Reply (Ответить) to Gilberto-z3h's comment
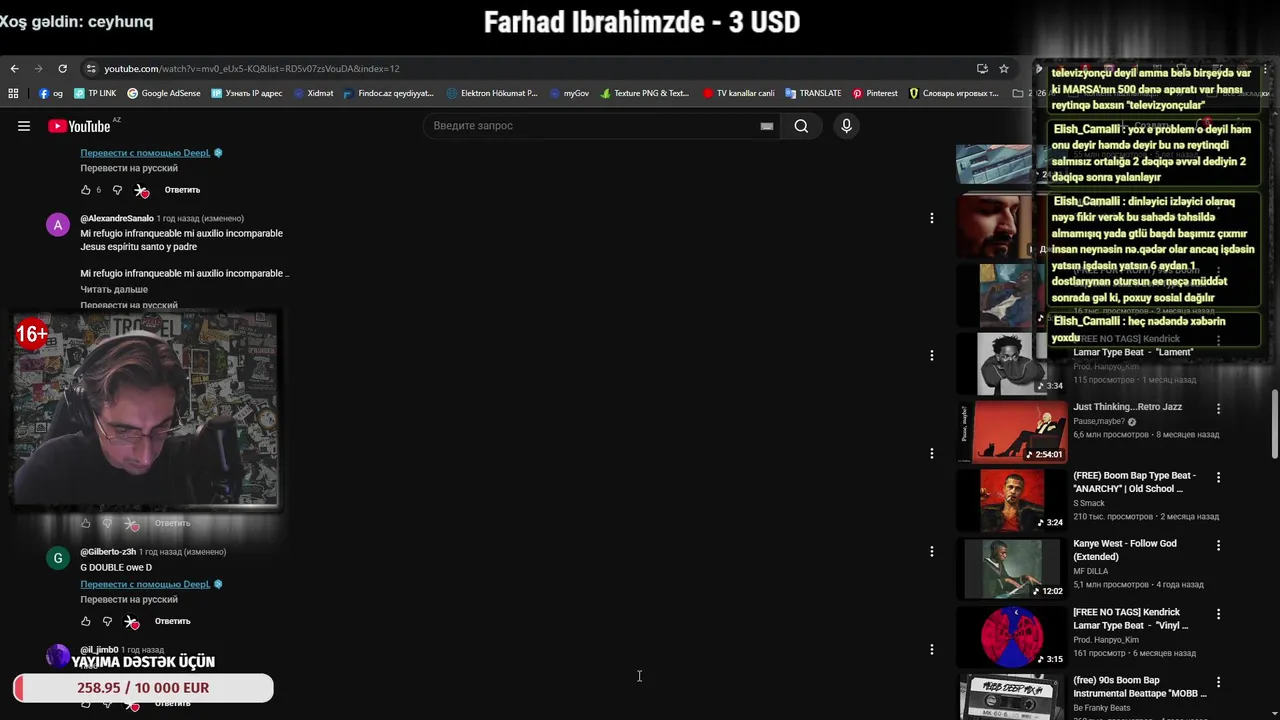The image size is (1280, 720). click(x=172, y=621)
